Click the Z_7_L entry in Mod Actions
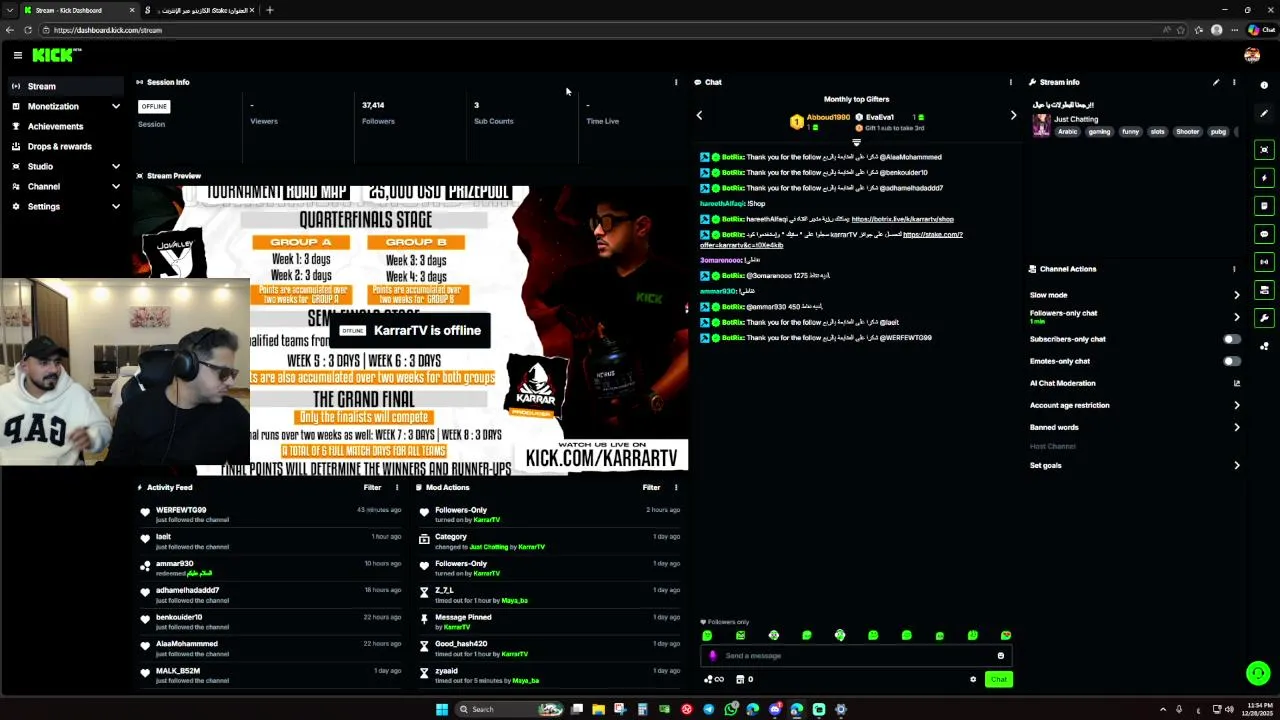This screenshot has width=1280, height=720. (x=548, y=595)
